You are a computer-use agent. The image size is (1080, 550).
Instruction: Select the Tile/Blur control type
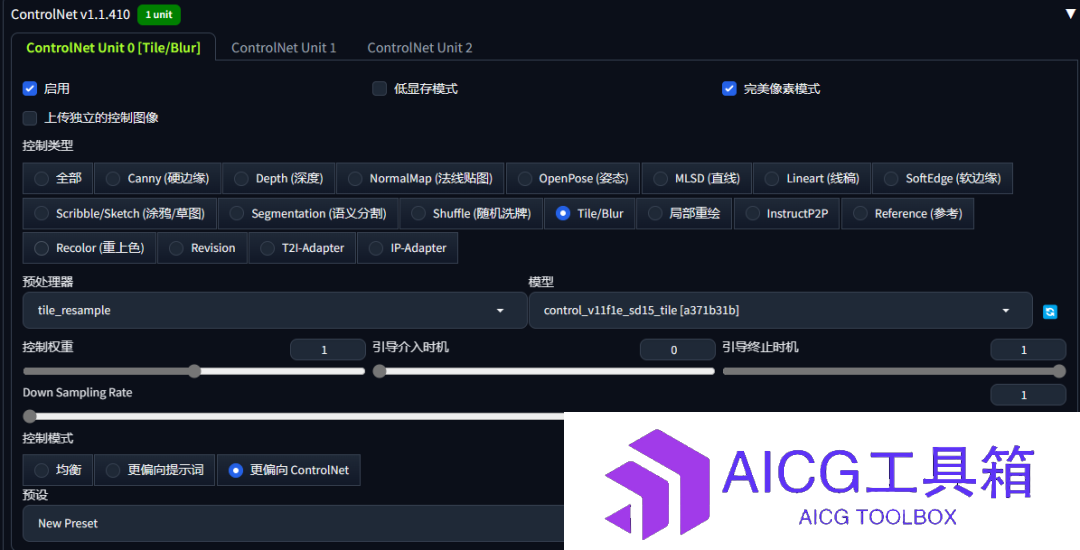(590, 213)
